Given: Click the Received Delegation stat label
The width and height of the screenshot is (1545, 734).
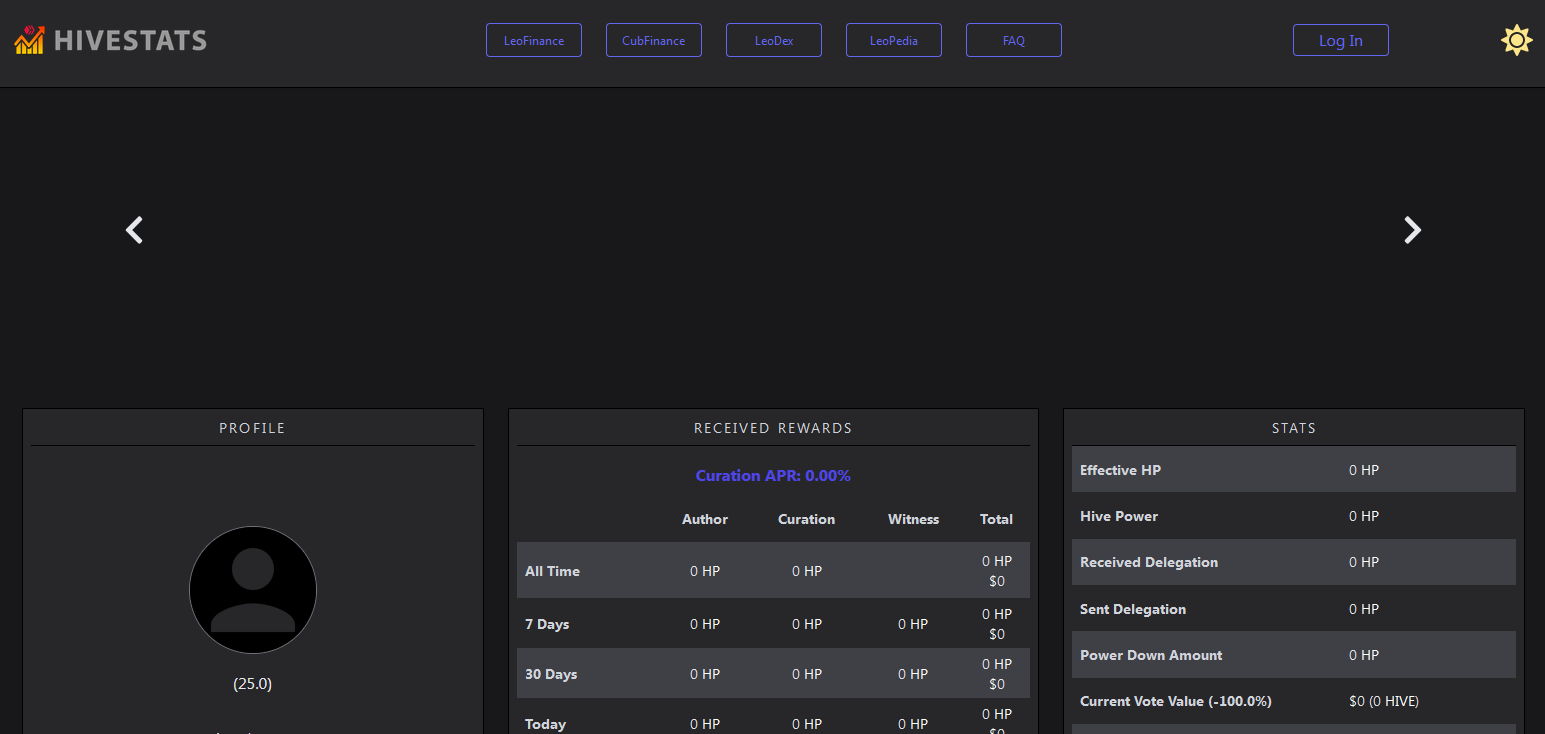Looking at the screenshot, I should (x=1149, y=562).
